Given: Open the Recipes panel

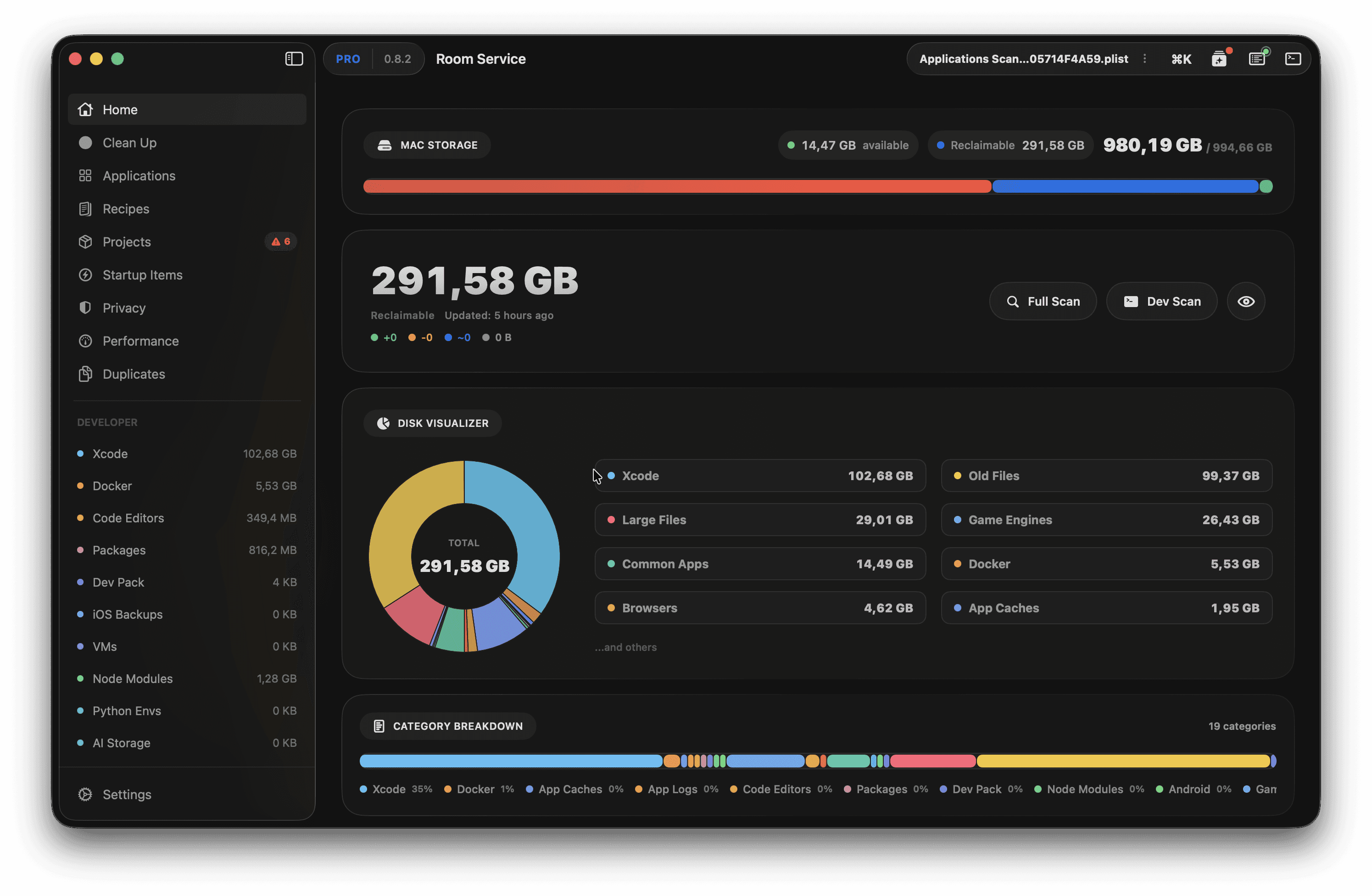Looking at the screenshot, I should point(126,209).
